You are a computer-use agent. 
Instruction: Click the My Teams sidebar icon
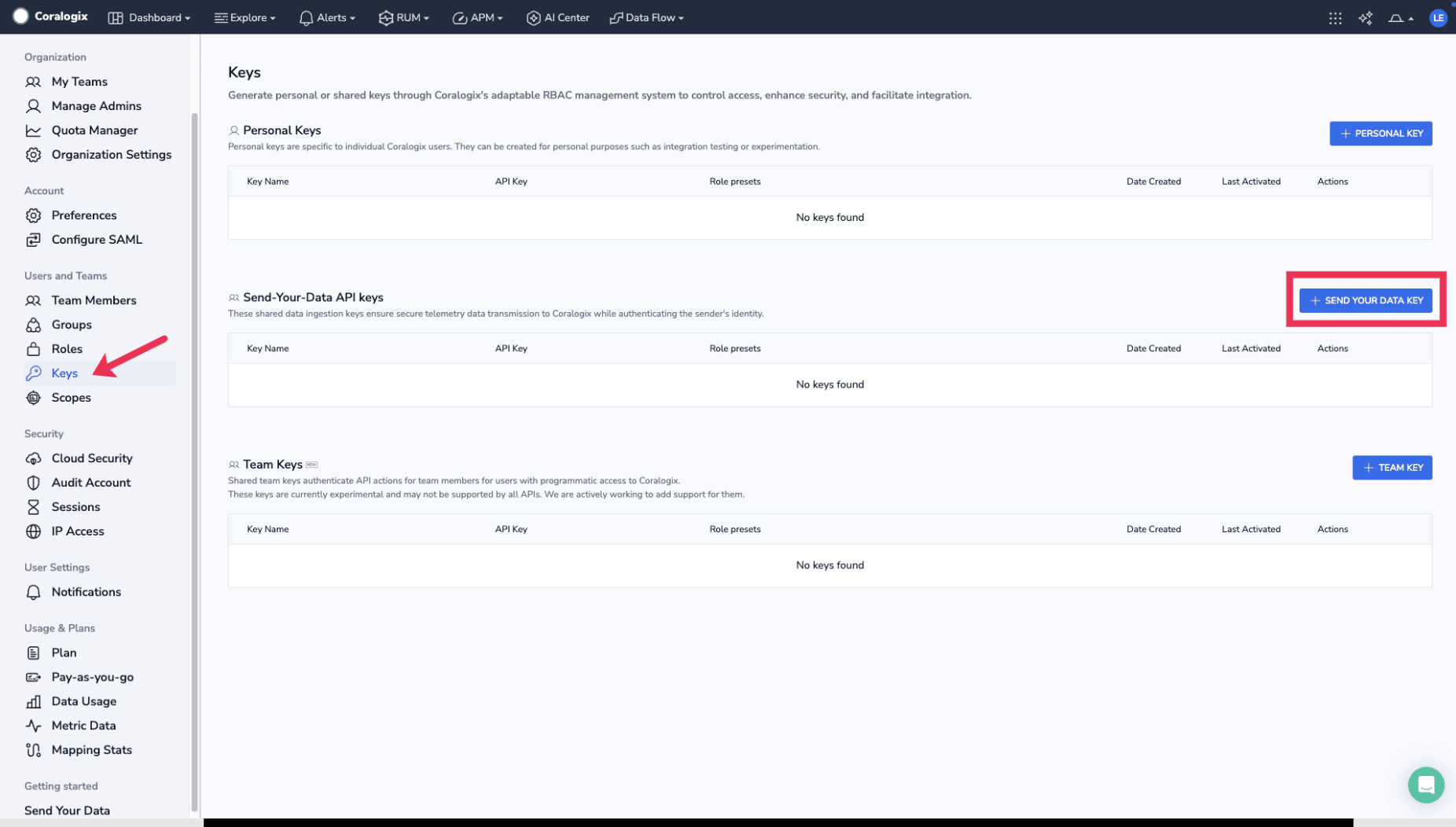tap(33, 82)
